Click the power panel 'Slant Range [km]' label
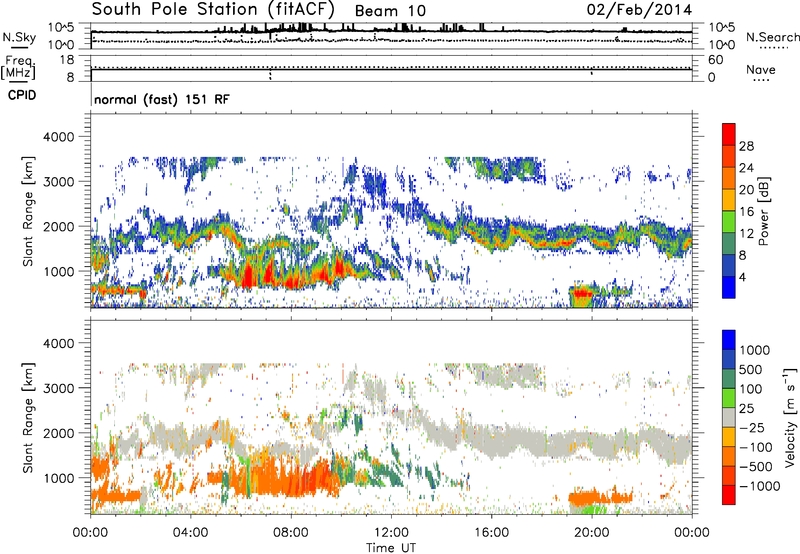Image resolution: width=800 pixels, height=554 pixels. tap(28, 211)
